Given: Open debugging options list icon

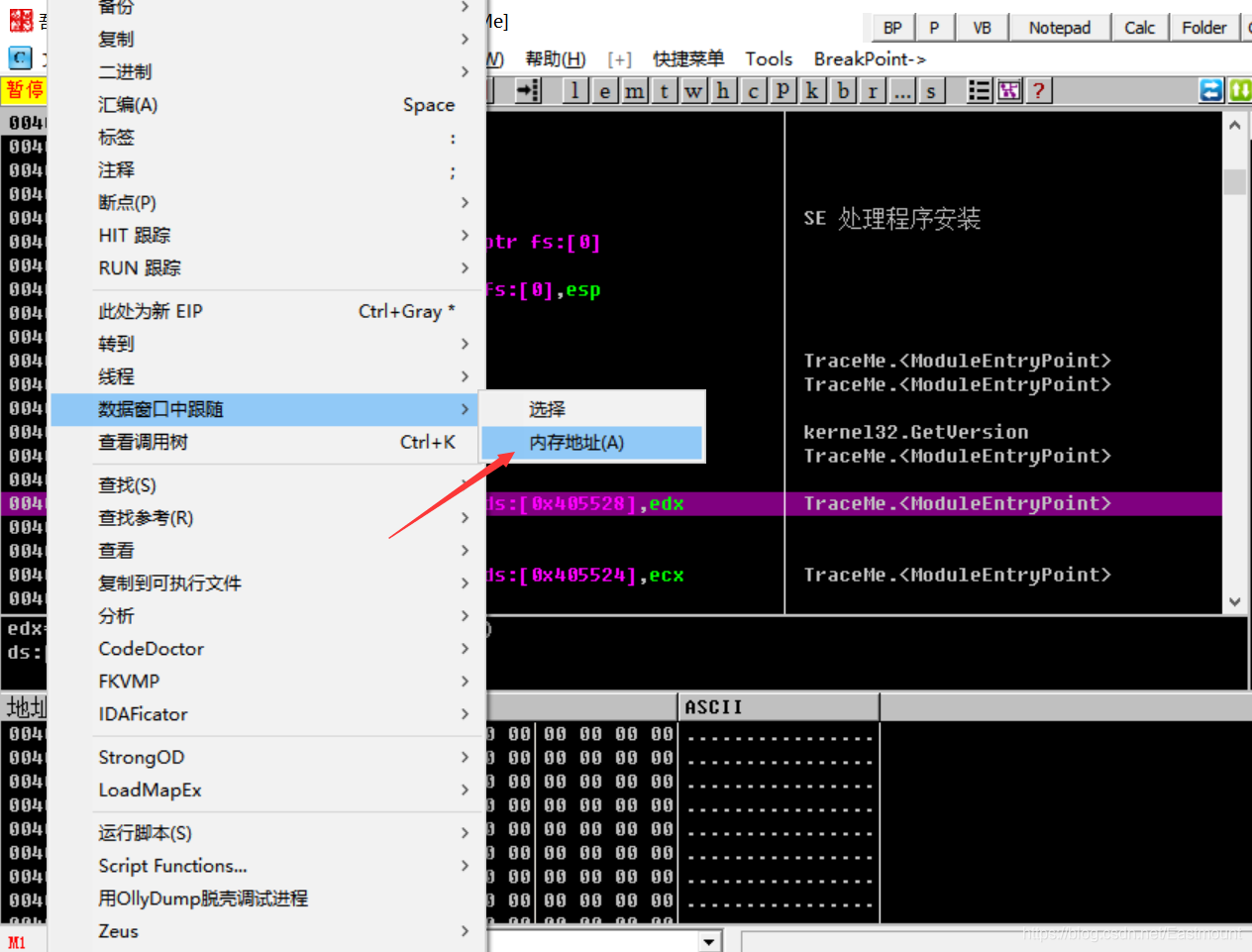Looking at the screenshot, I should point(979,91).
